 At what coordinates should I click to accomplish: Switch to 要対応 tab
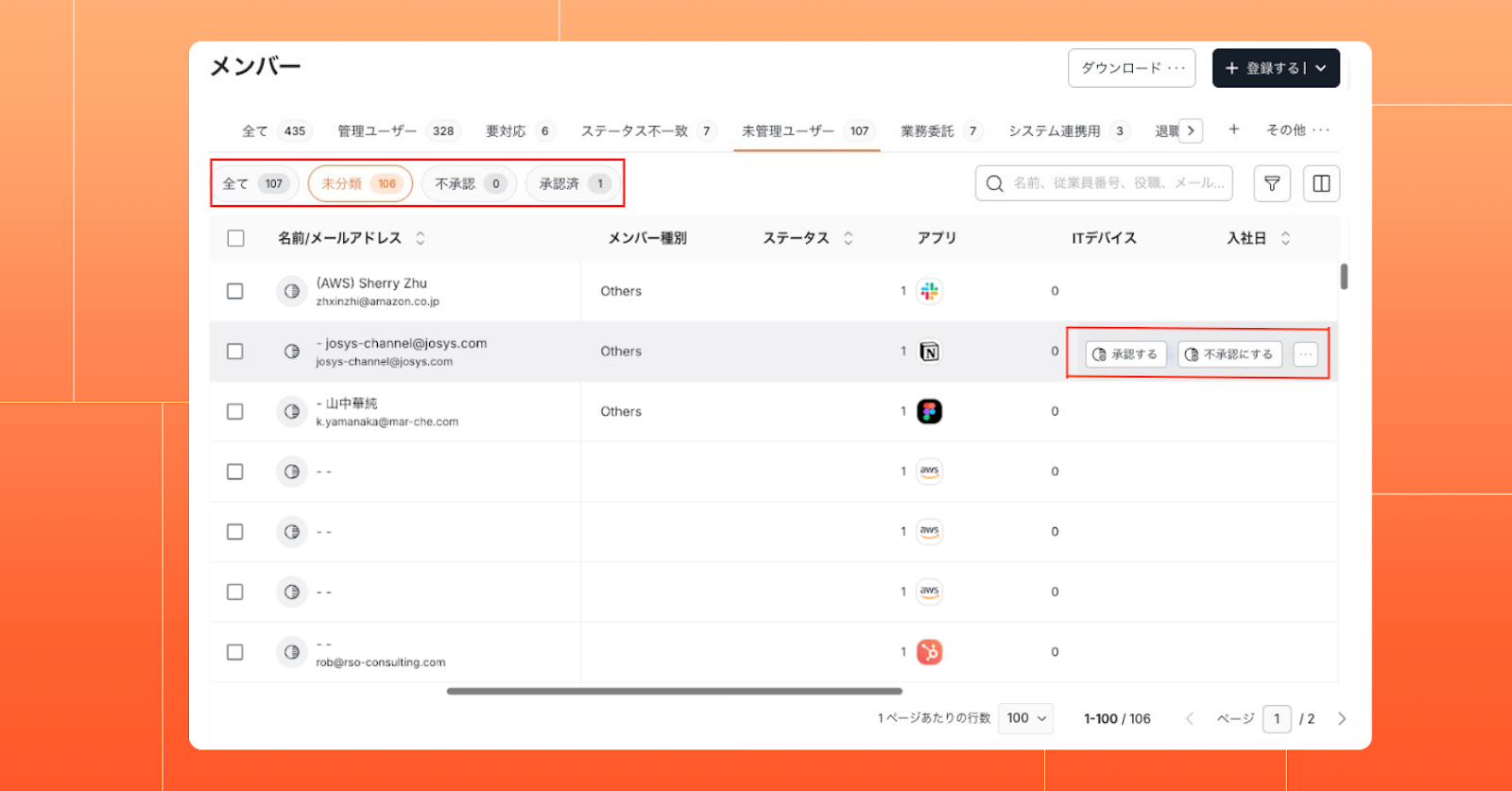point(520,131)
